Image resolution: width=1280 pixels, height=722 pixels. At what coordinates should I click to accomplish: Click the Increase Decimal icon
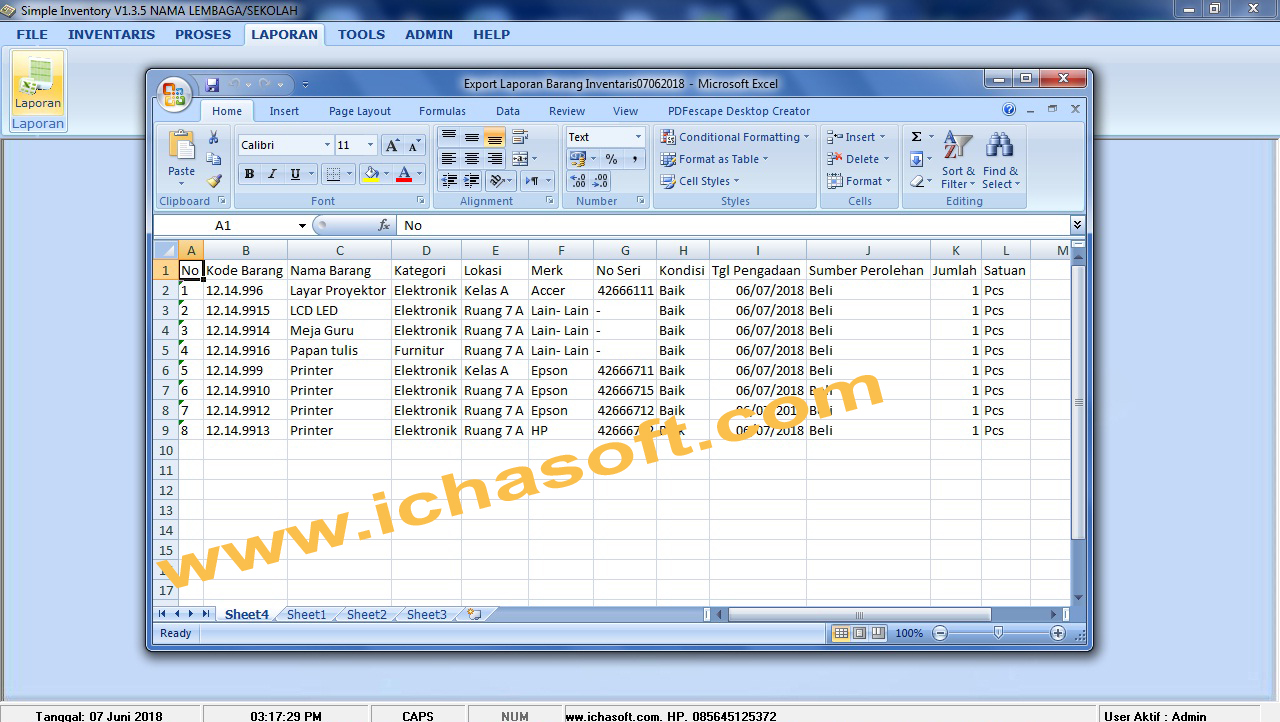[578, 180]
